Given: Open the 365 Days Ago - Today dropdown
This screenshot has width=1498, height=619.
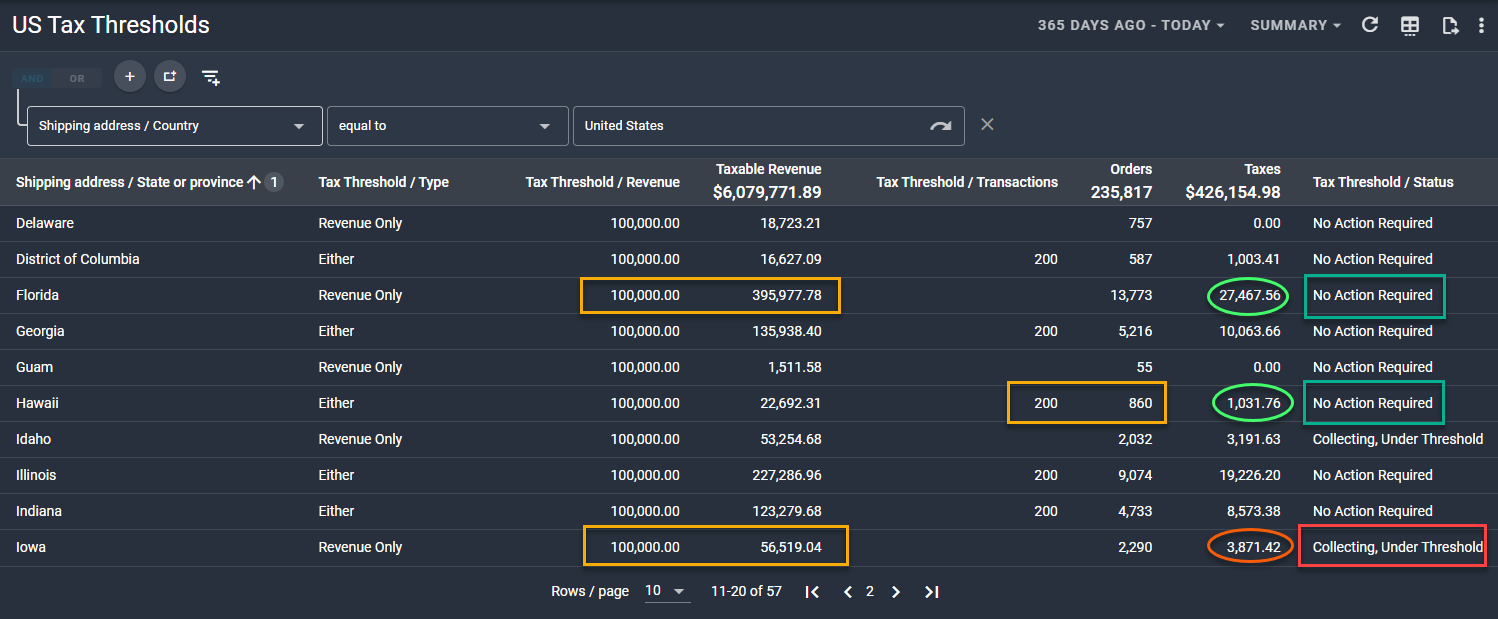Looking at the screenshot, I should [x=1131, y=25].
